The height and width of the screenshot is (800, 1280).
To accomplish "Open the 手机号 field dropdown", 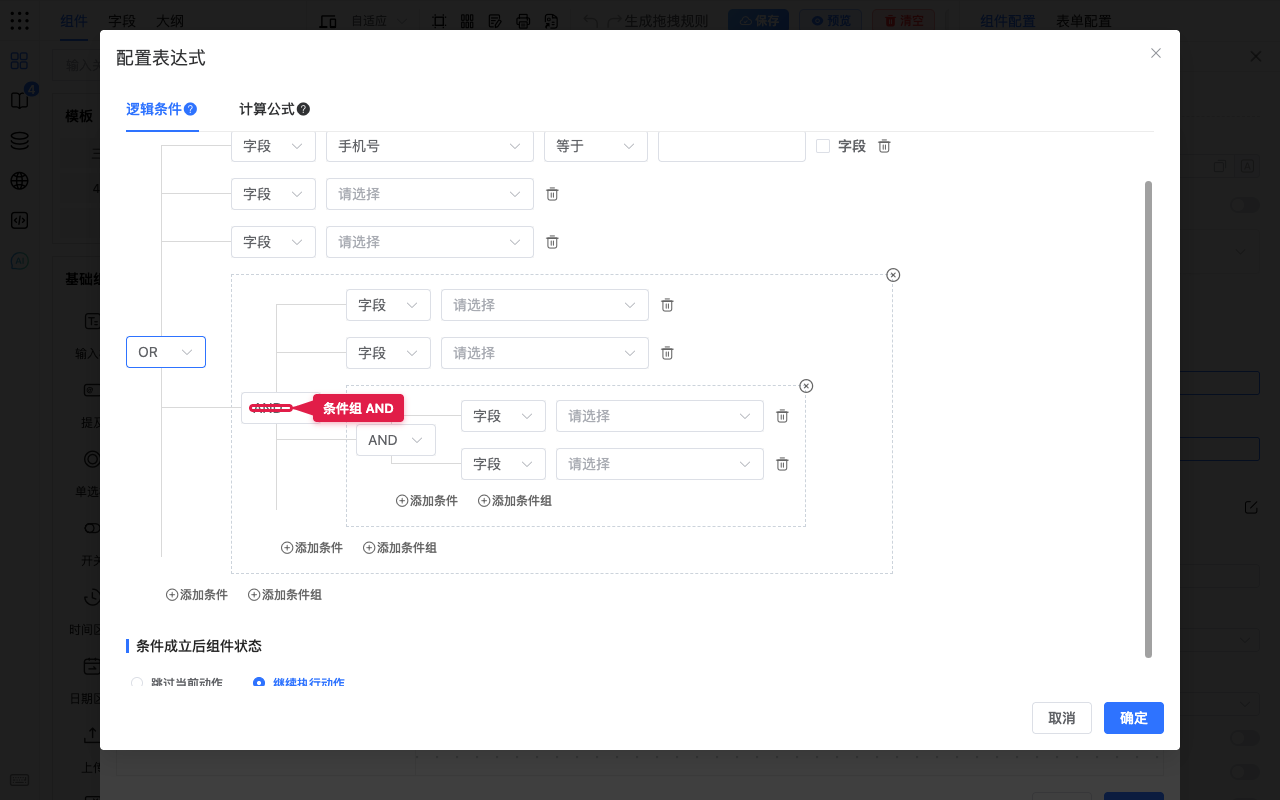I will [x=430, y=146].
